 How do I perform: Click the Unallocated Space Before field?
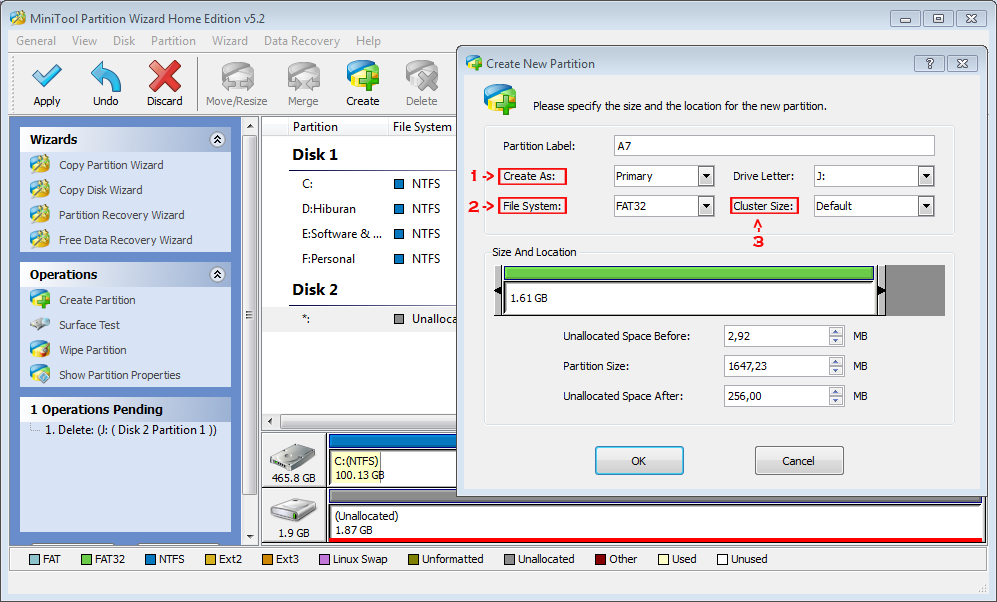click(x=776, y=336)
